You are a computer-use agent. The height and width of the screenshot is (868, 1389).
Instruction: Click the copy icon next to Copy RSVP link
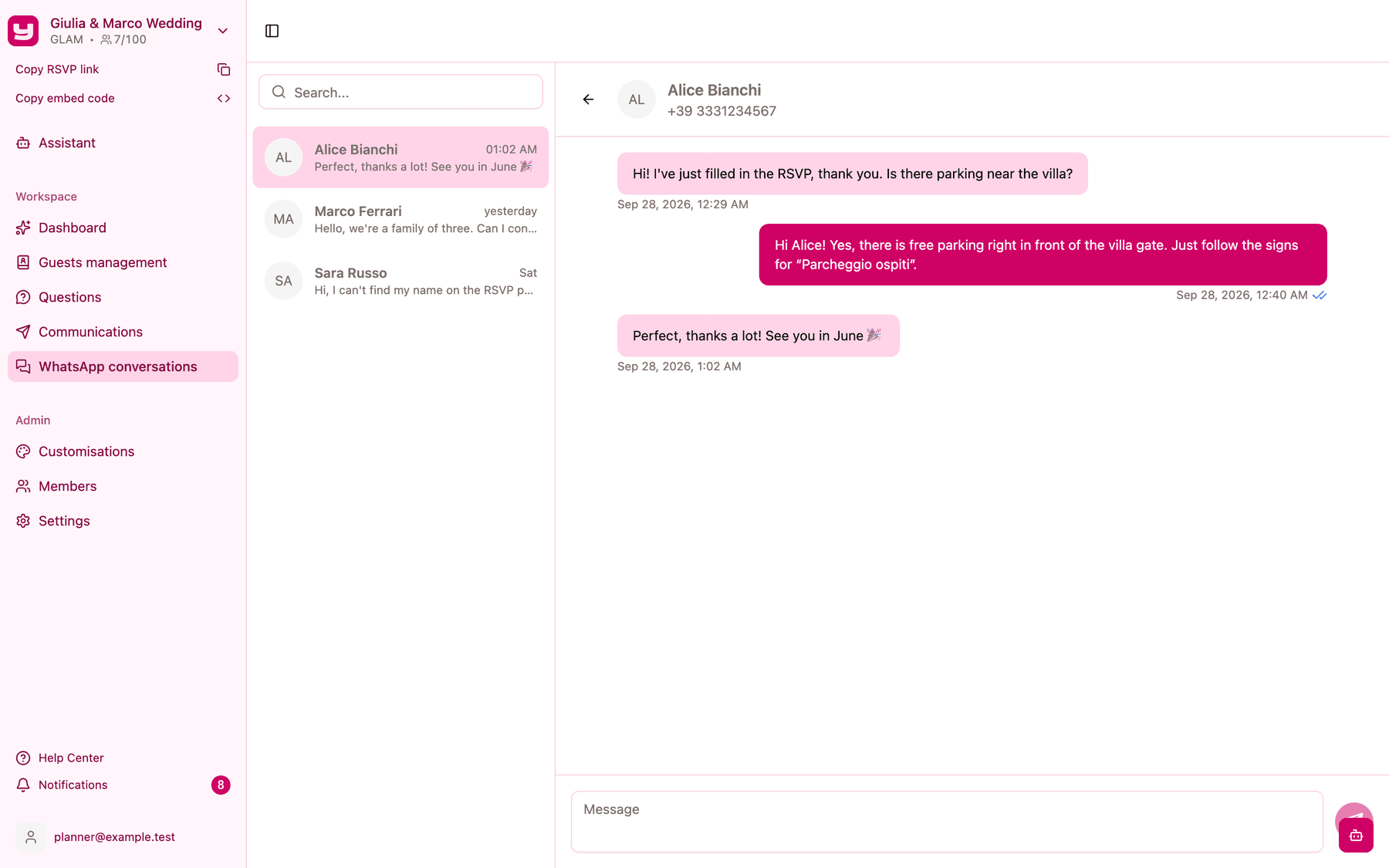tap(224, 69)
